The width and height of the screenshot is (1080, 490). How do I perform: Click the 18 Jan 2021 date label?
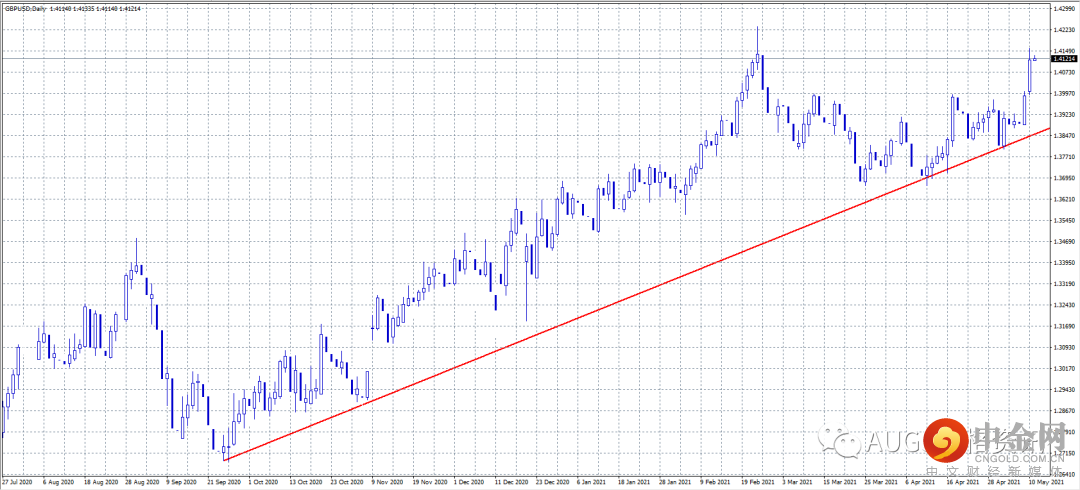(x=634, y=484)
